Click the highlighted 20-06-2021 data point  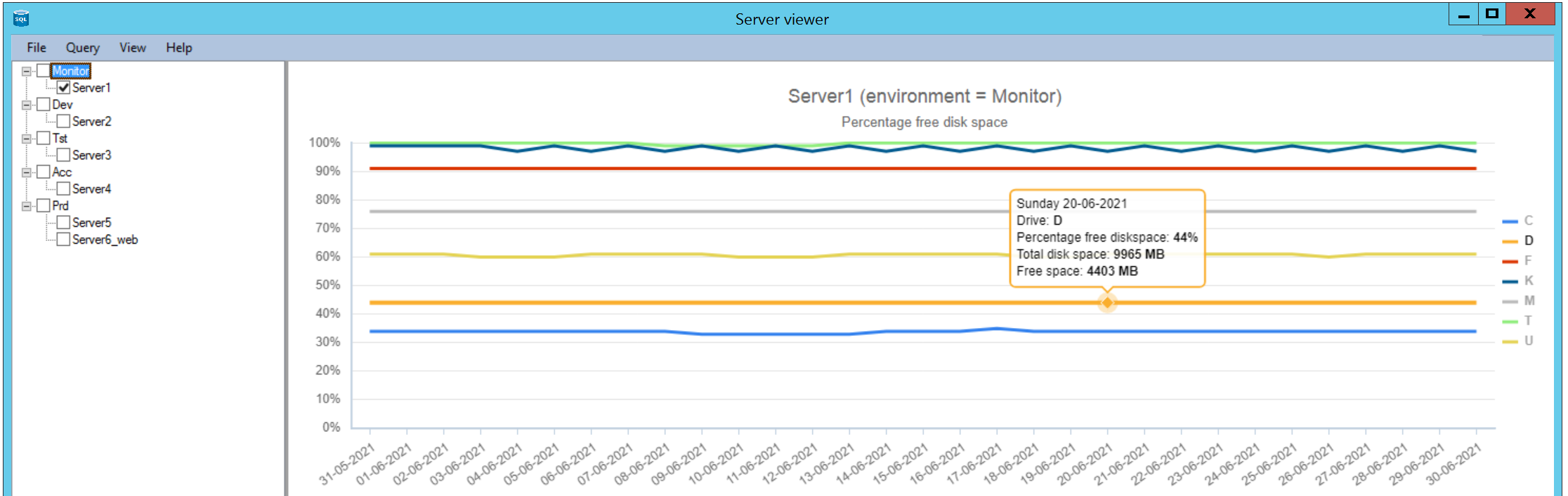point(1107,303)
